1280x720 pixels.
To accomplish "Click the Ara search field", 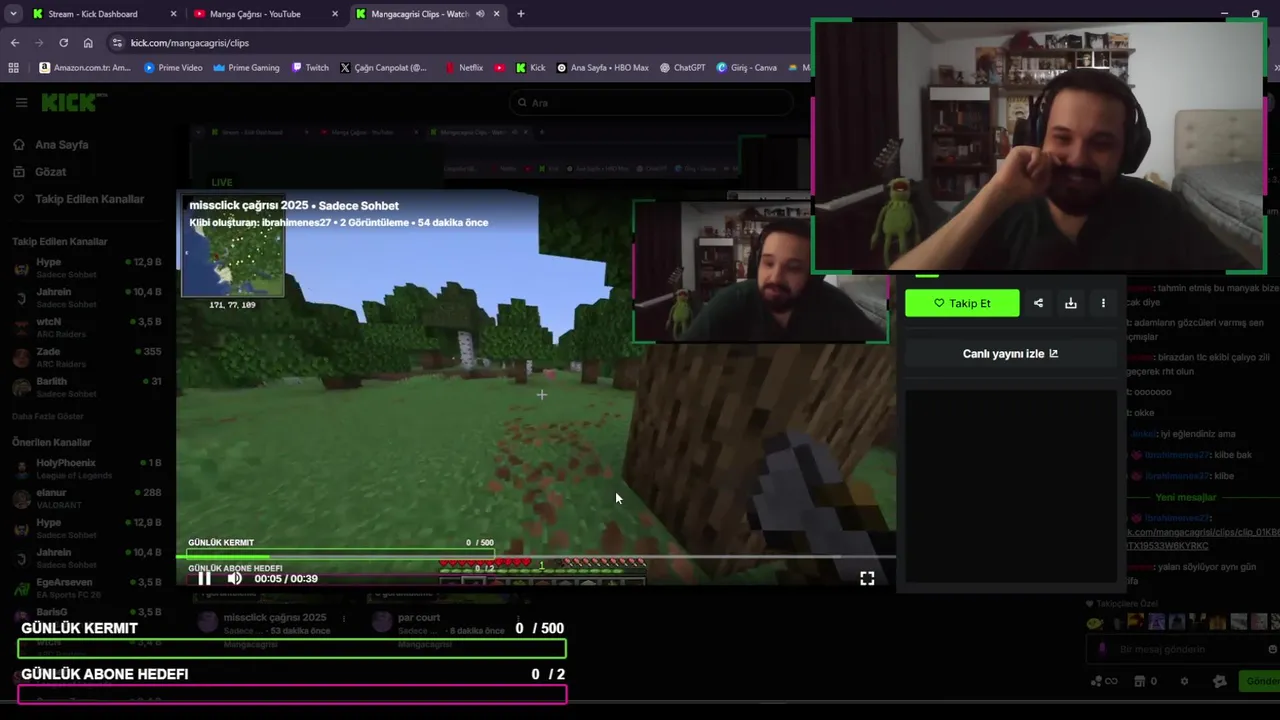I will [x=650, y=103].
